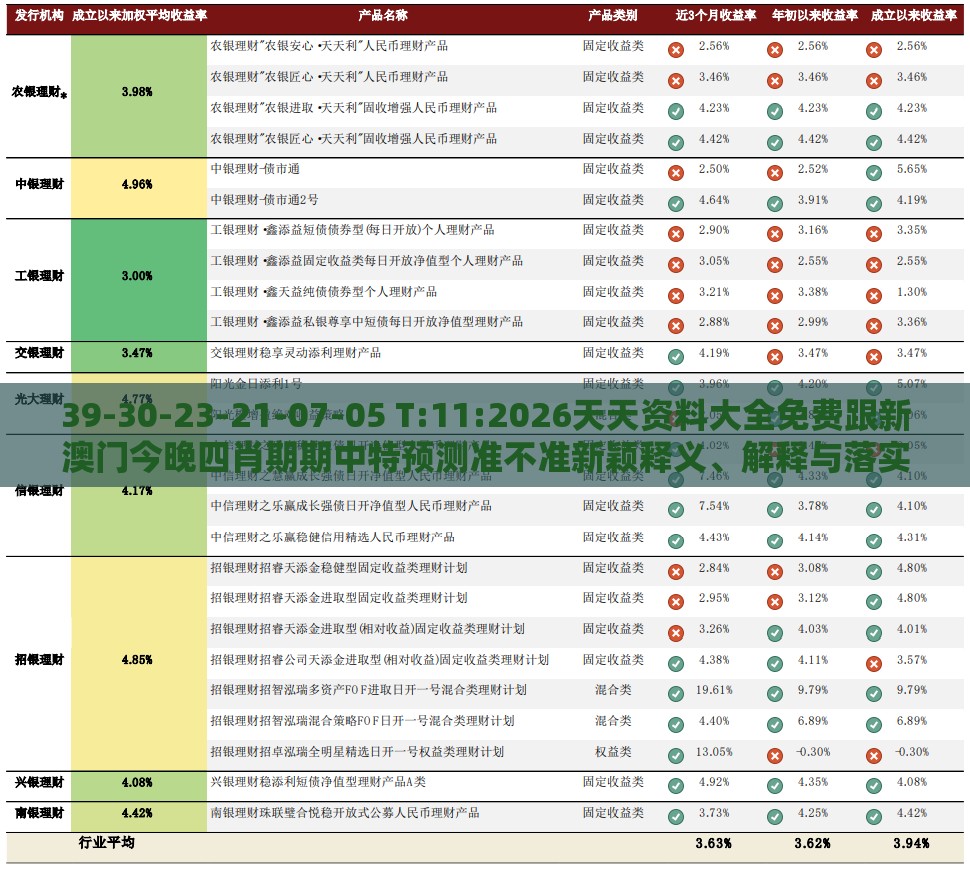Click red cross under 年初以来收益率 for 招卓泓瑞全明星
This screenshot has height=870, width=970.
point(775,756)
